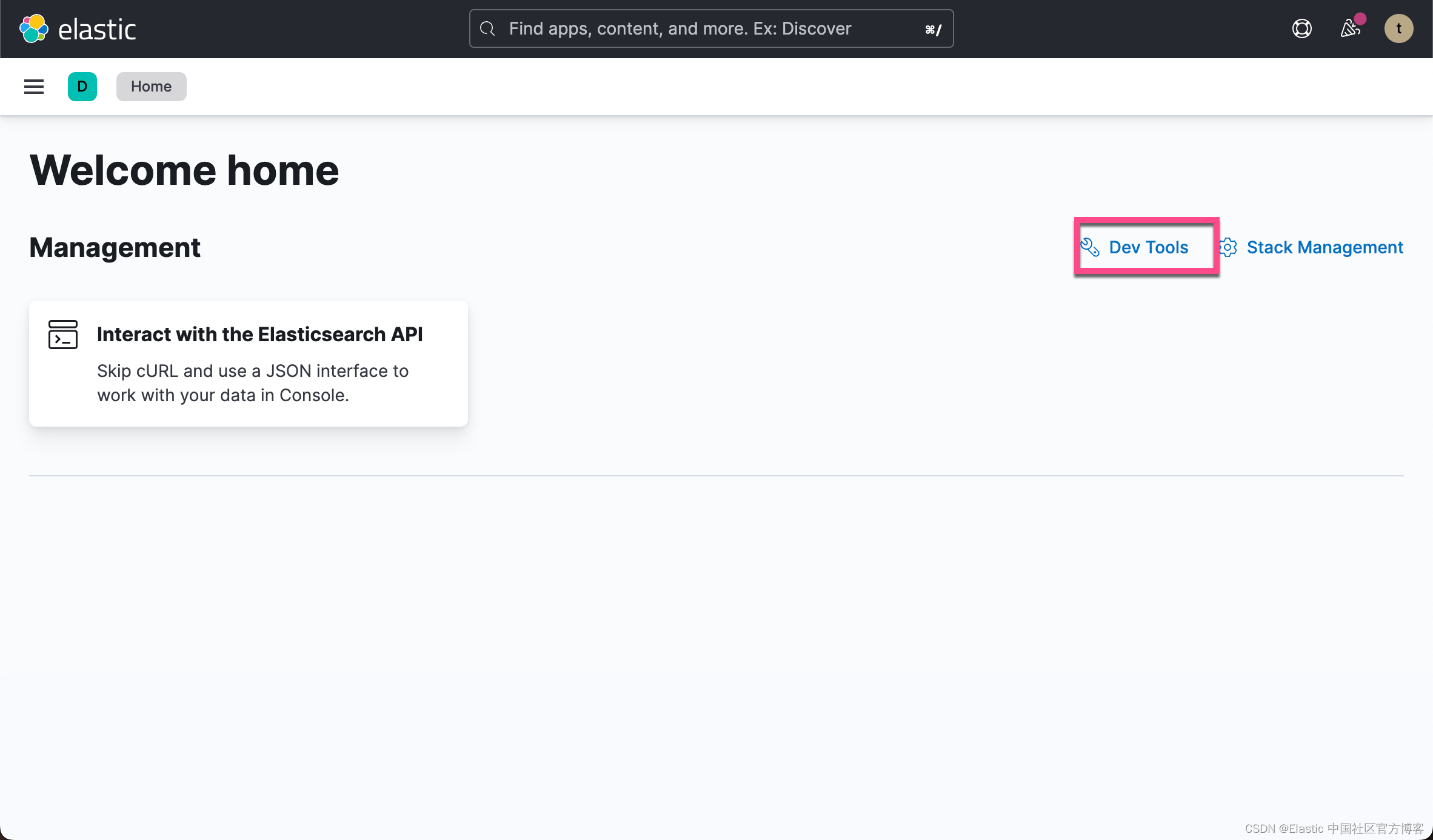Click the Stack Management gear icon

(1228, 247)
